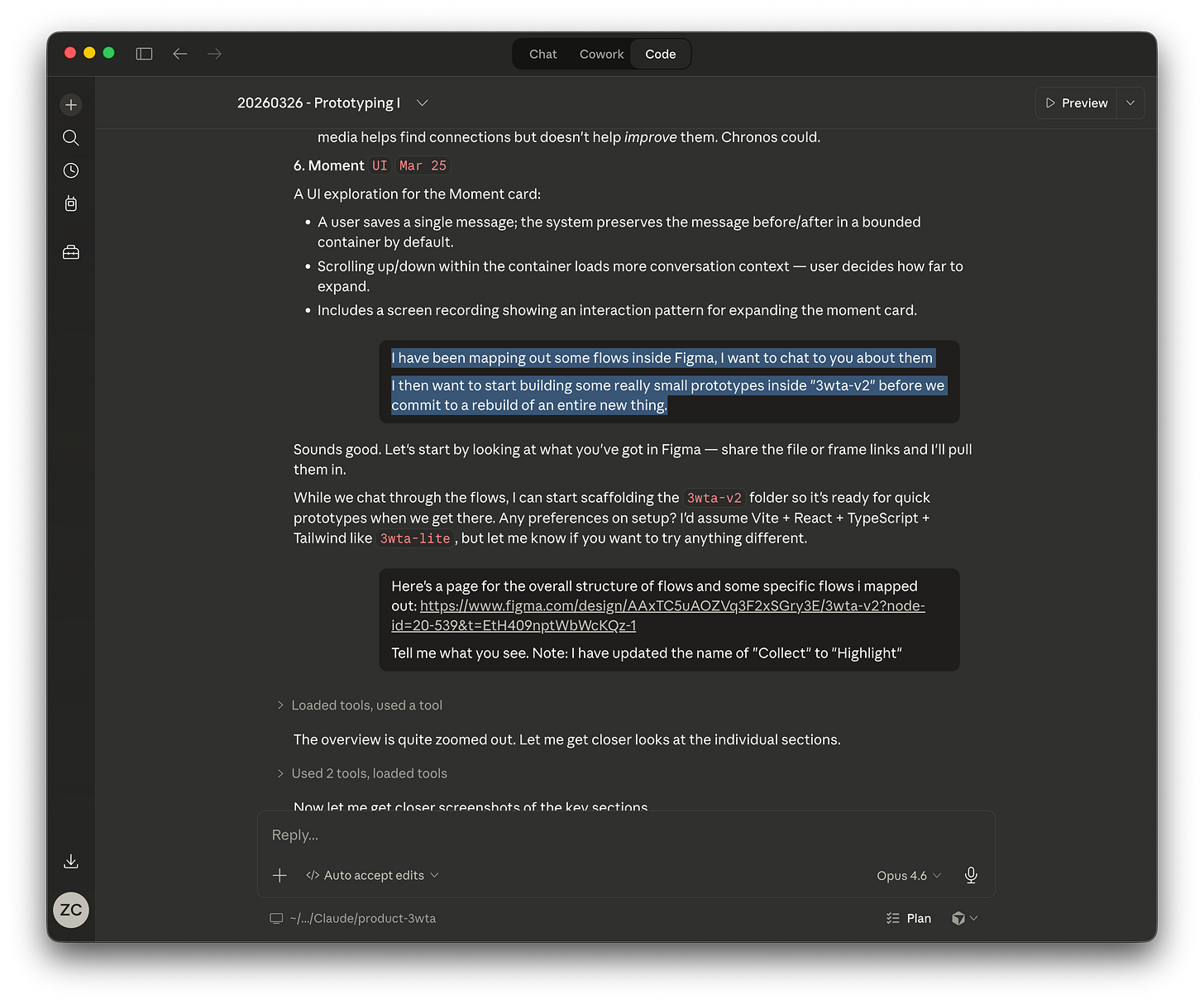
Task: Click the Reply input field
Action: point(626,835)
